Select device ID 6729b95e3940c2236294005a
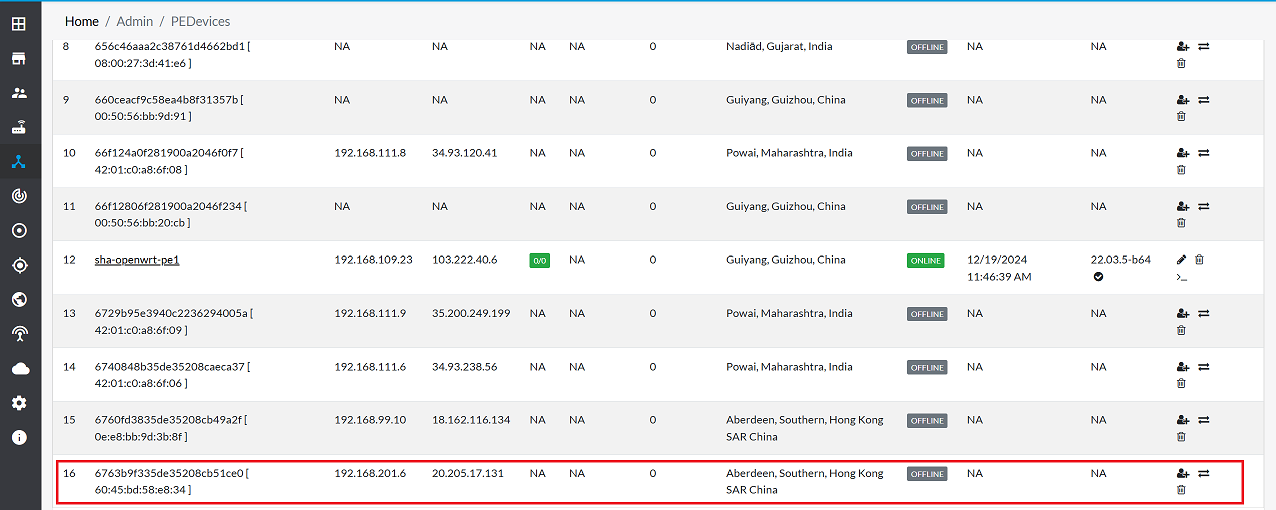The height and width of the screenshot is (510, 1276). coord(172,313)
